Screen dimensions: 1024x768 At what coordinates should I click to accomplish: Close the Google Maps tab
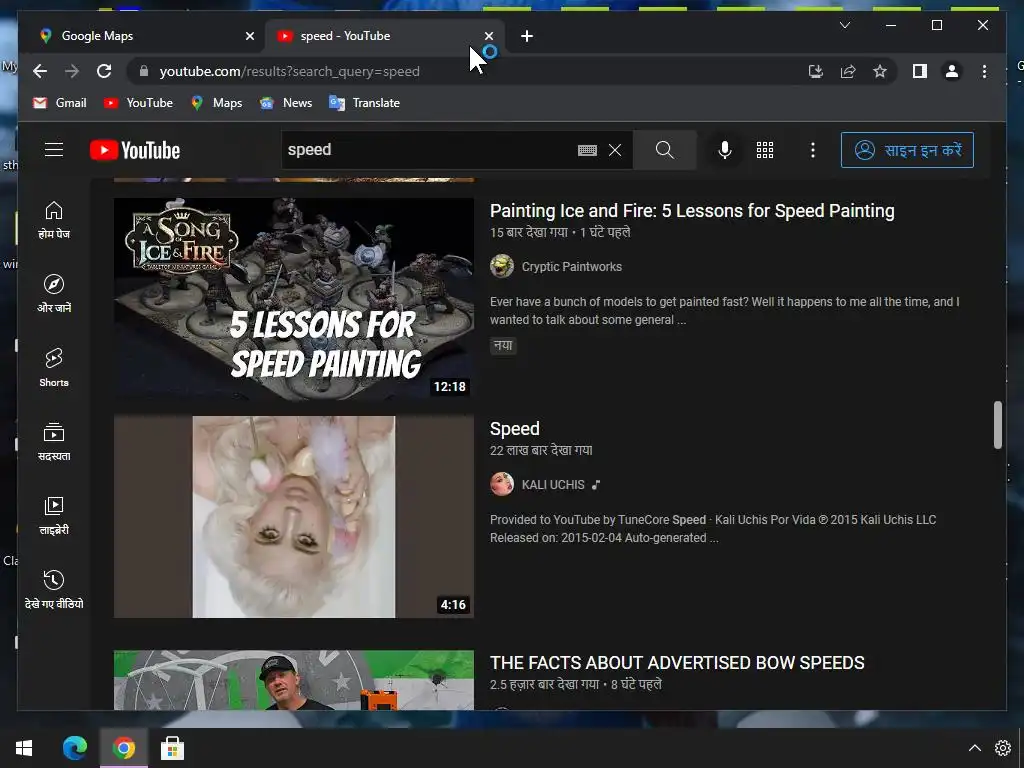tap(249, 37)
